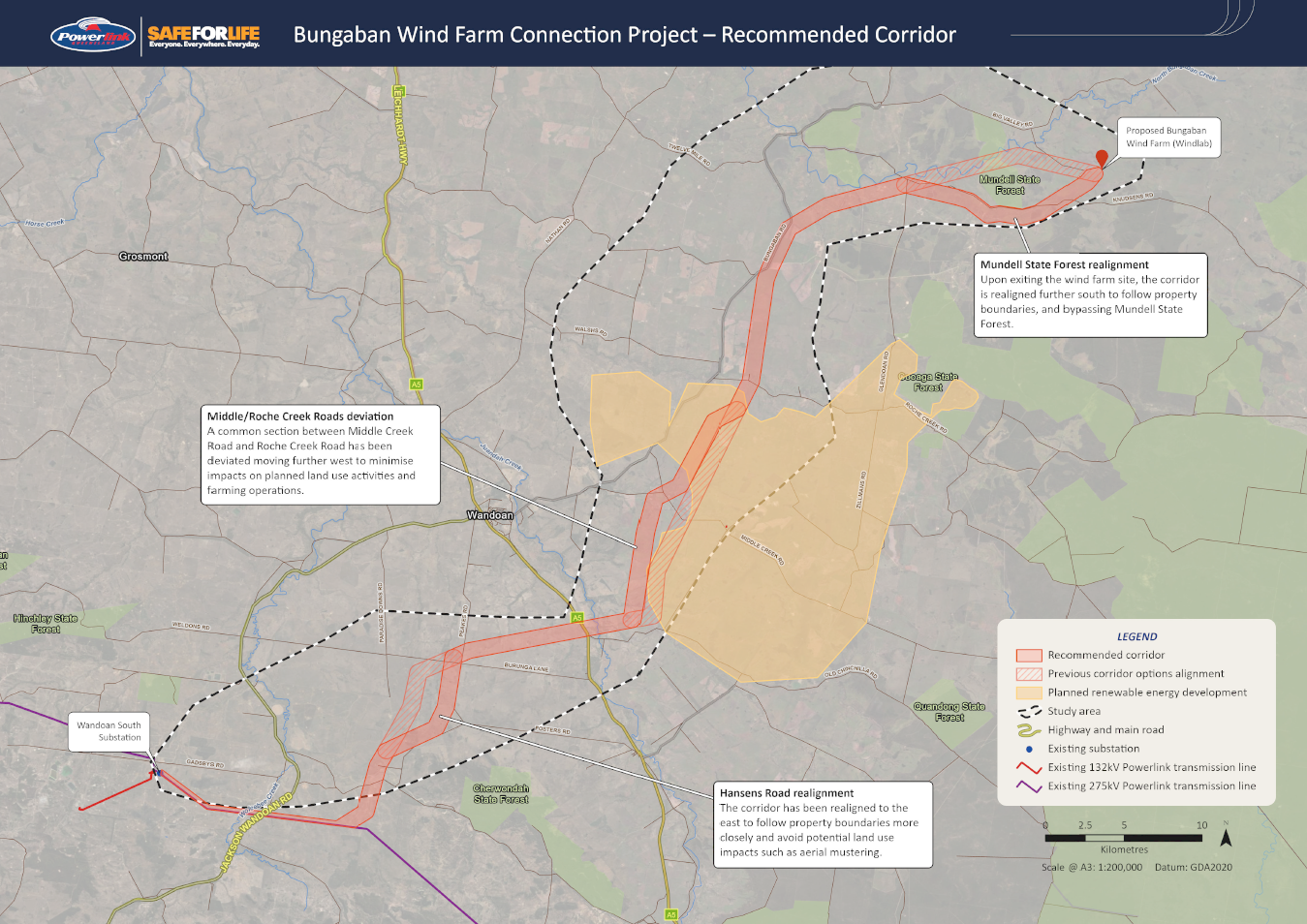1307x924 pixels.
Task: Open the Middle/Roche Creek Roads deviation callout
Action: coord(321,453)
